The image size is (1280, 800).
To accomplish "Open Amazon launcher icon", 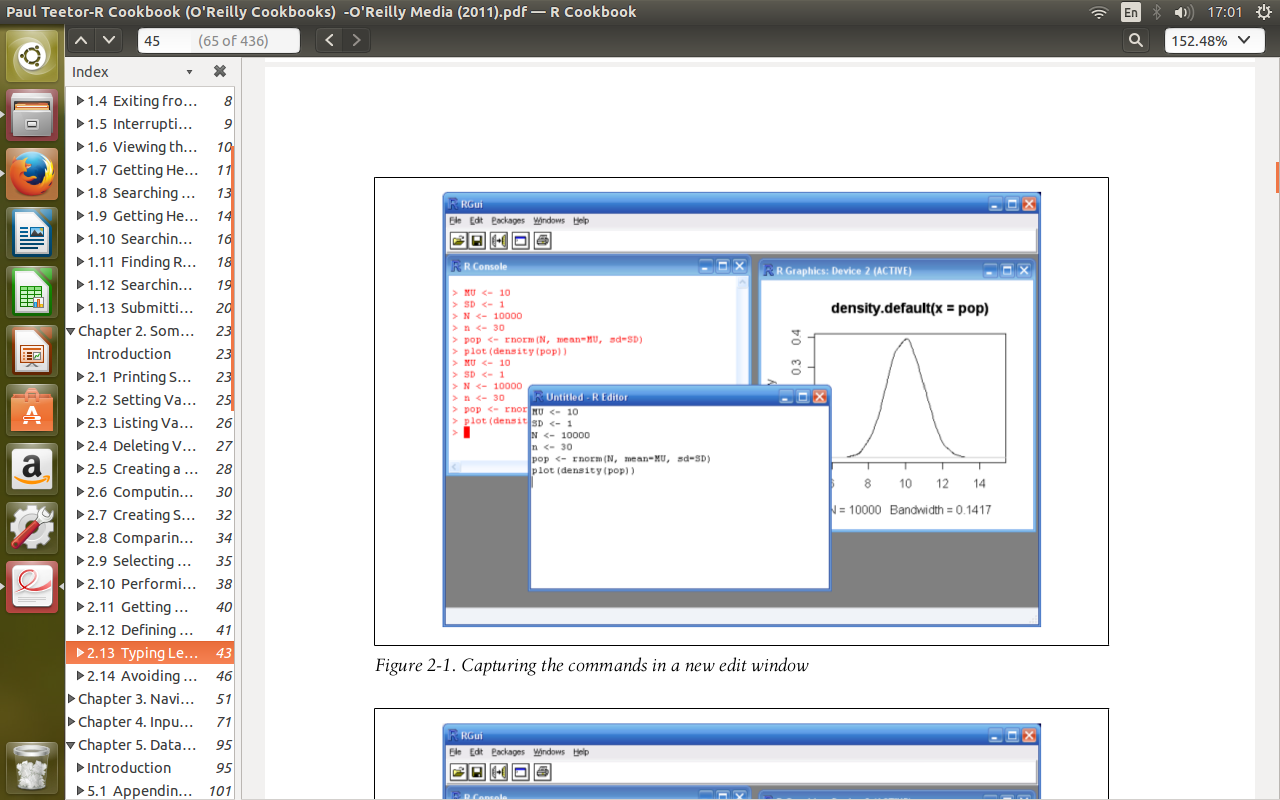I will click(32, 469).
